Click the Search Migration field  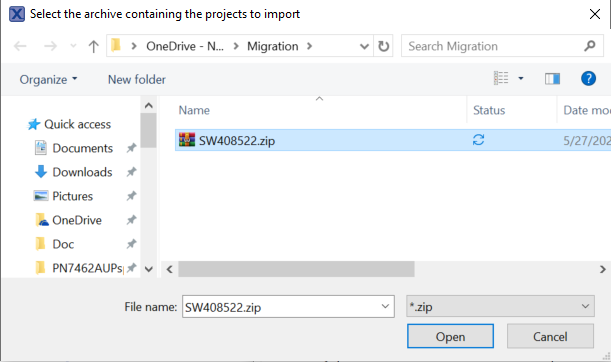[495, 46]
